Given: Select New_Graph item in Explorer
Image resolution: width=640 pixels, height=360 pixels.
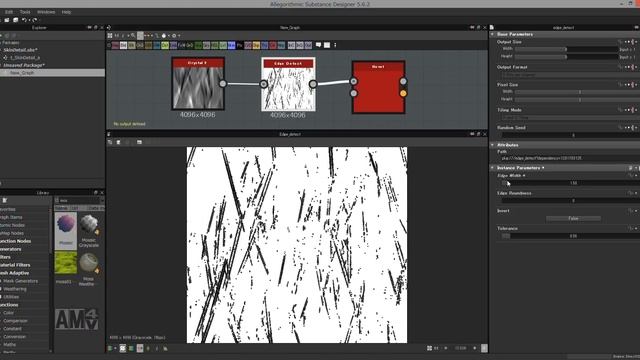Looking at the screenshot, I should coord(52,73).
